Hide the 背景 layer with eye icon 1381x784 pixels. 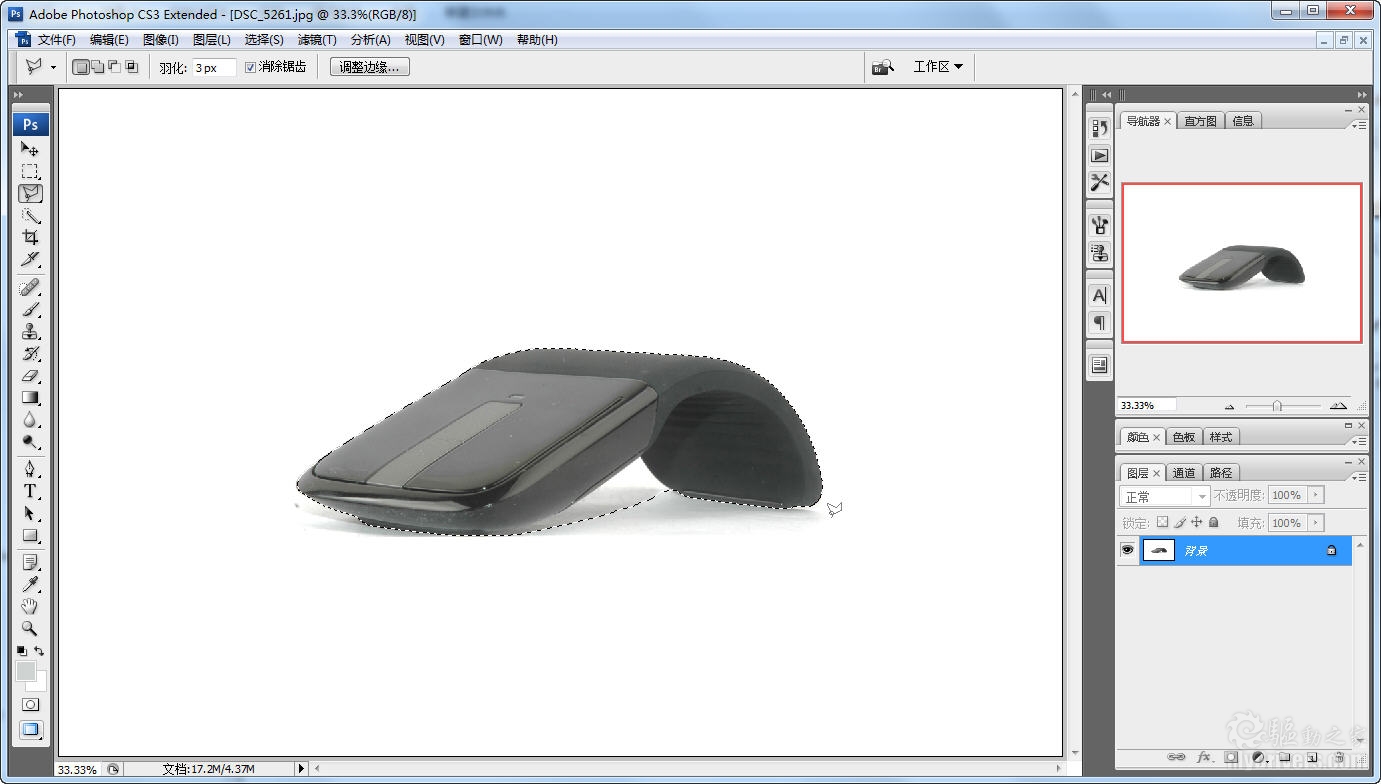pos(1128,550)
